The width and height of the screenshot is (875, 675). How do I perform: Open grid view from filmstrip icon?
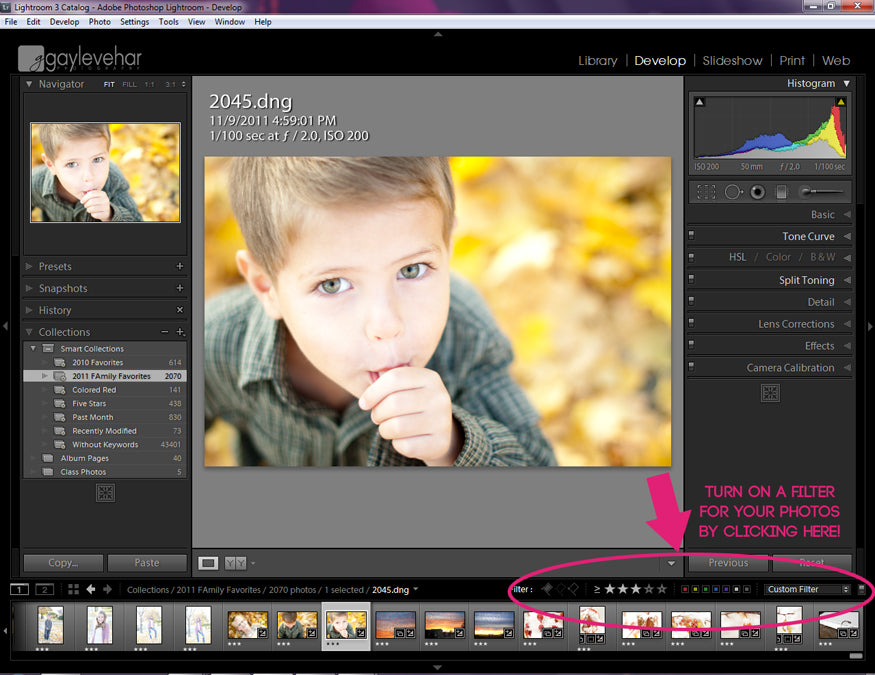point(73,589)
